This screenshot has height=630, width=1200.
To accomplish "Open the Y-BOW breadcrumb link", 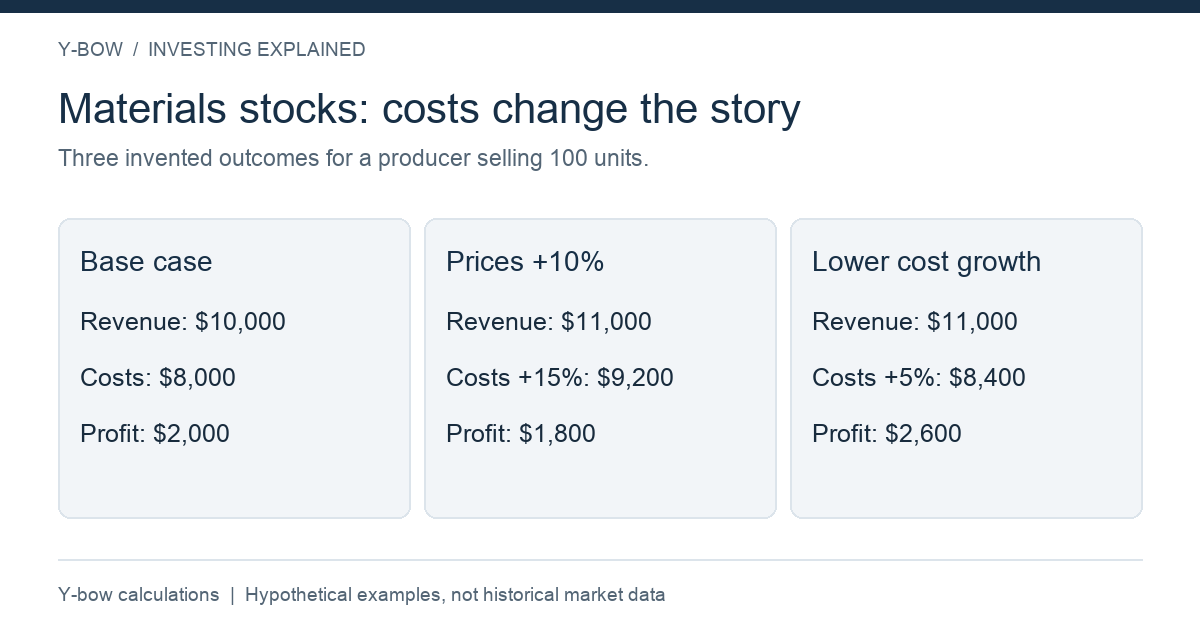I will pyautogui.click(x=90, y=49).
